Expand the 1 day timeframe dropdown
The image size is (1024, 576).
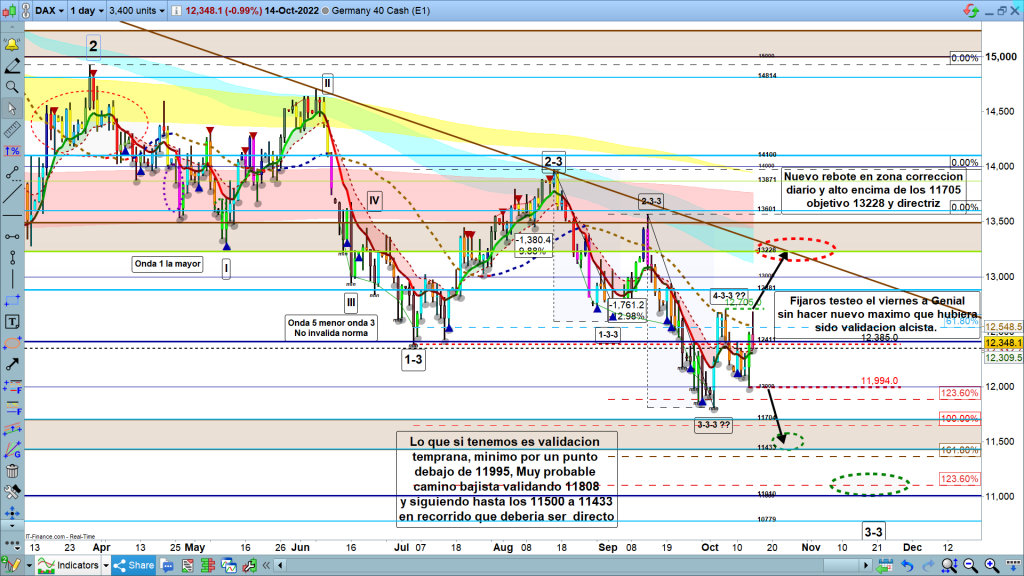coord(88,12)
